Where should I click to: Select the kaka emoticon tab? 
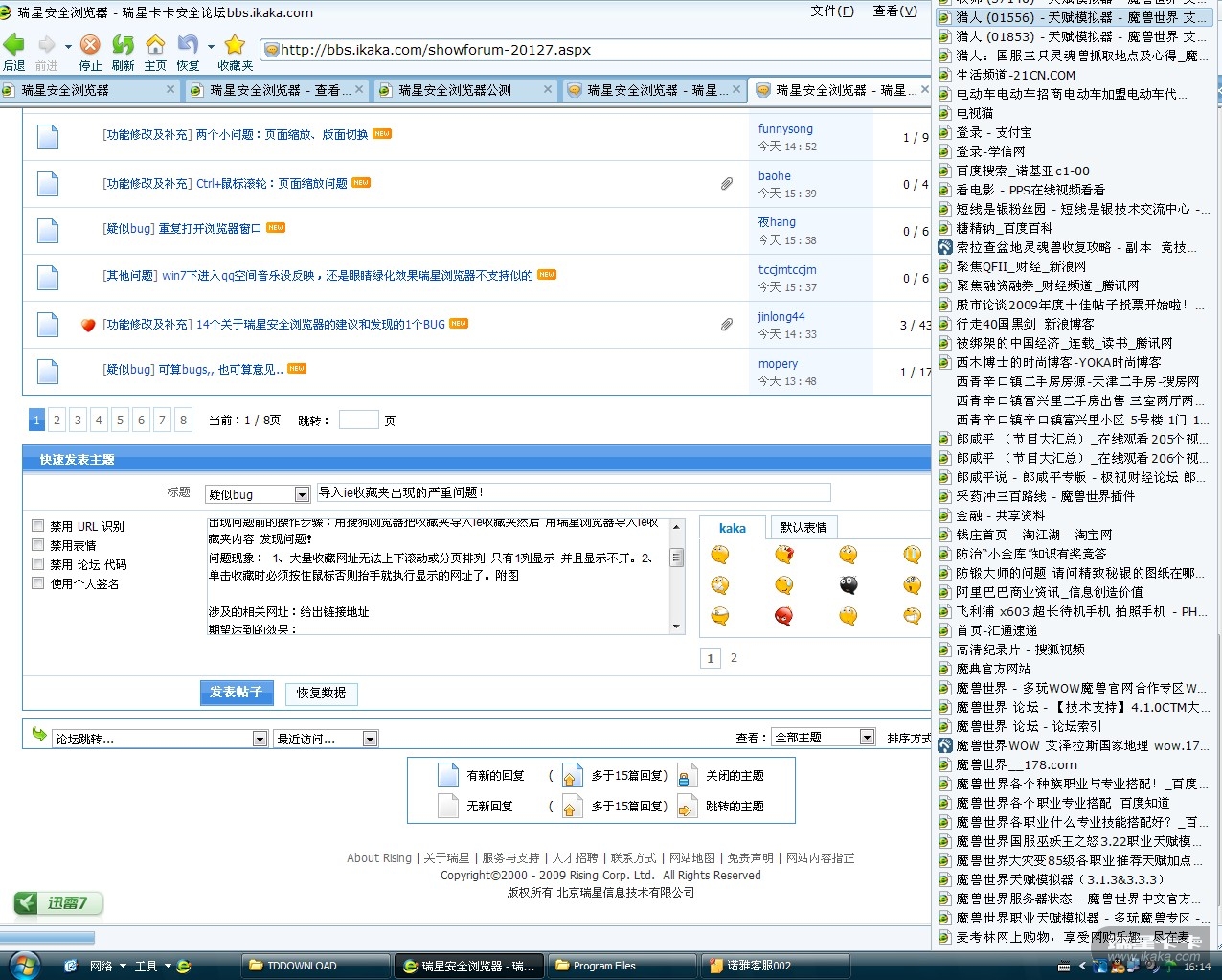click(733, 528)
